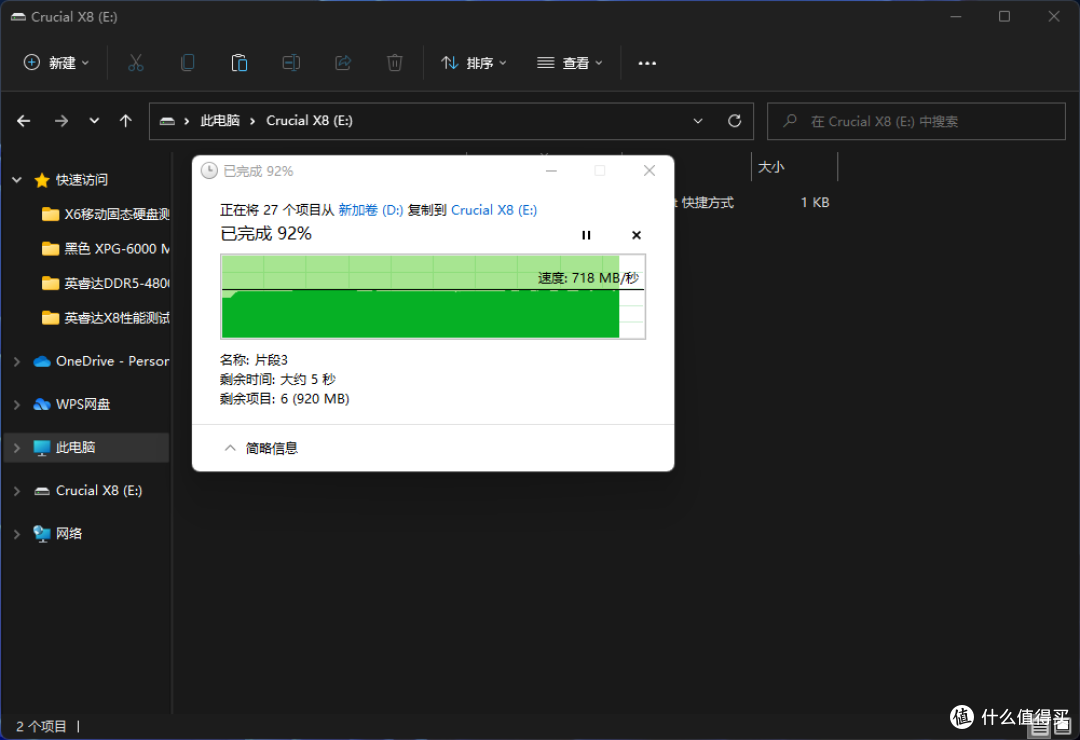Open the 查看 view dropdown

(x=570, y=63)
